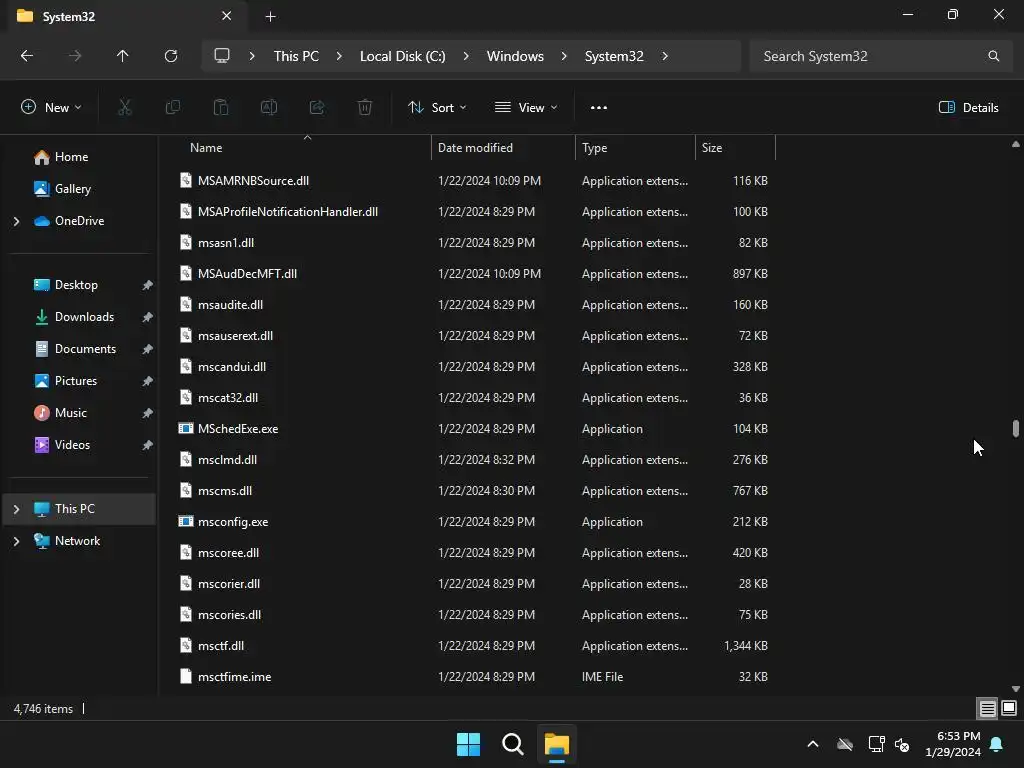Expand OneDrive in navigation pane
This screenshot has width=1024, height=768.
[16, 221]
